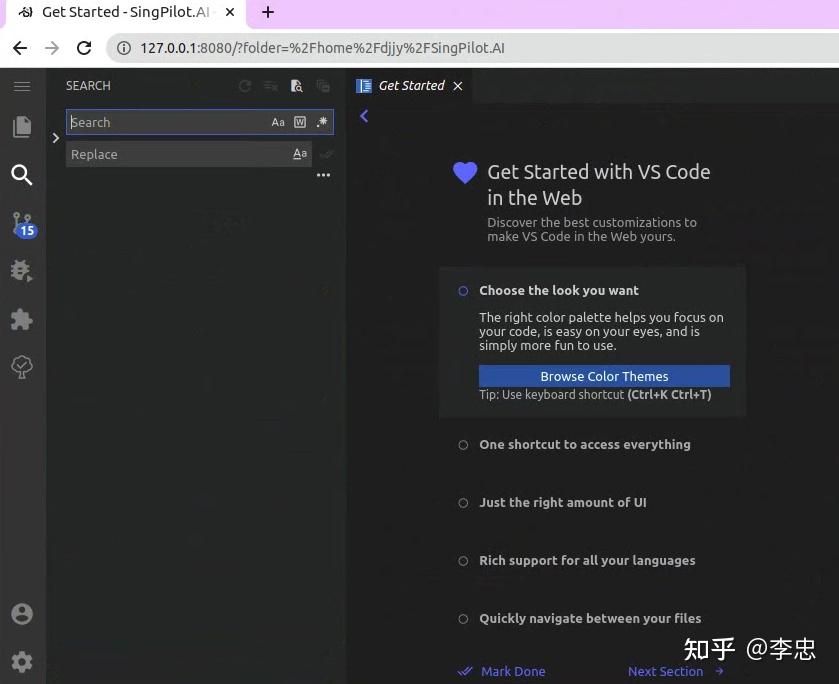Enable Match Whole Word searching
839x684 pixels.
(300, 121)
